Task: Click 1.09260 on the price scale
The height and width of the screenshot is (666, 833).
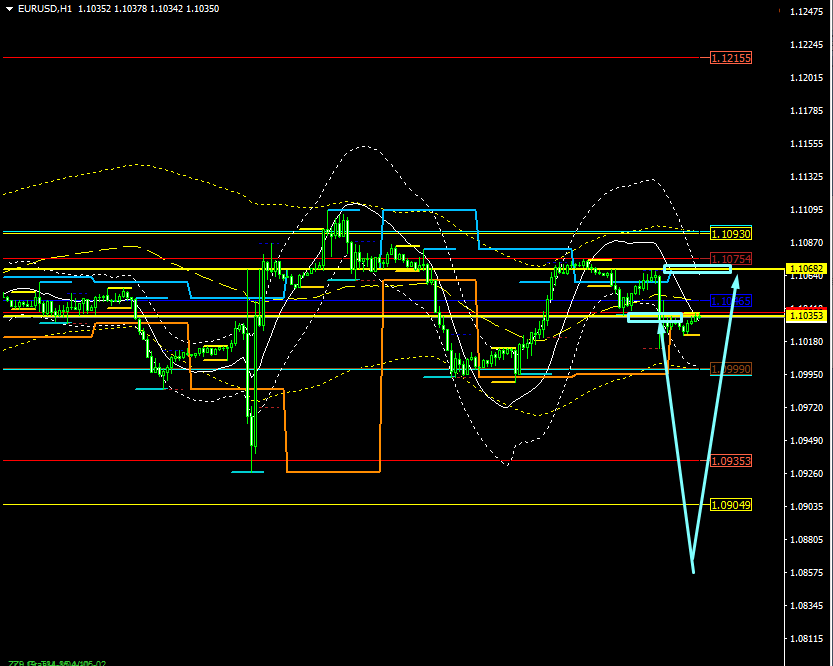Action: (806, 473)
